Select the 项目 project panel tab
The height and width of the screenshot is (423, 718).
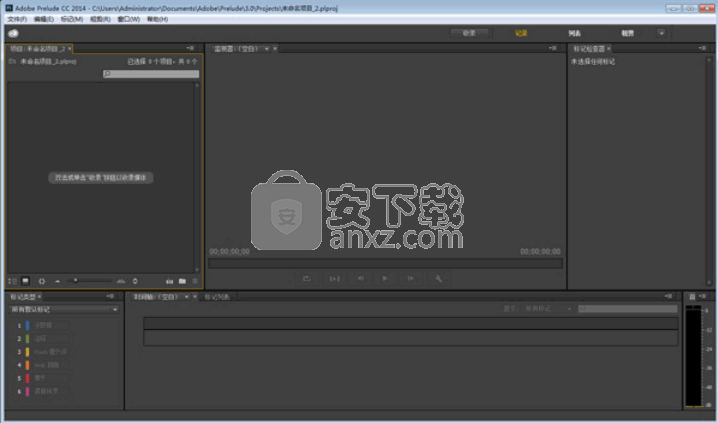pyautogui.click(x=38, y=49)
